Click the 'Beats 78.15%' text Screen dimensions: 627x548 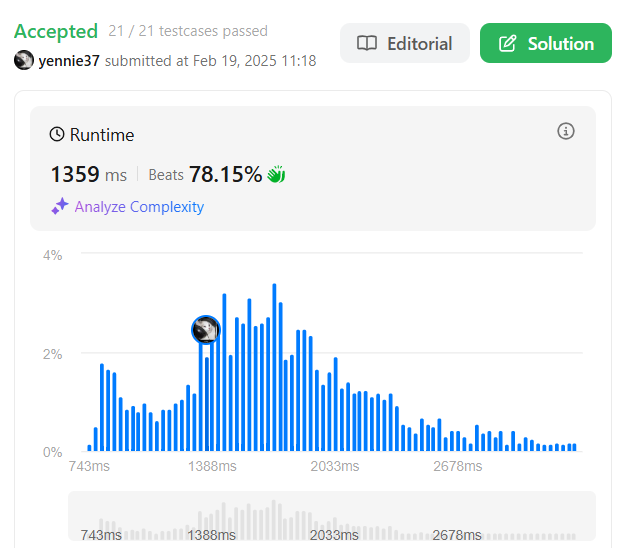[x=205, y=174]
